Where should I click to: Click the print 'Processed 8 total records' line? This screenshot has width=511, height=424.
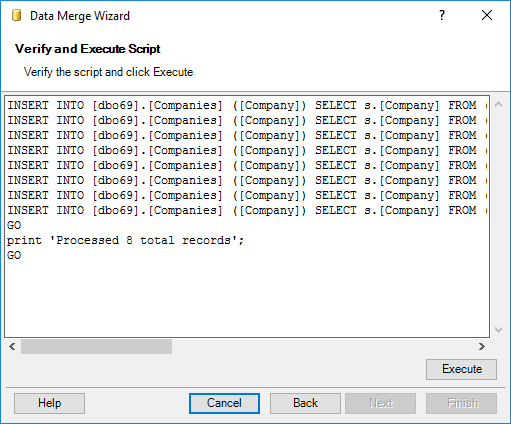(125, 240)
